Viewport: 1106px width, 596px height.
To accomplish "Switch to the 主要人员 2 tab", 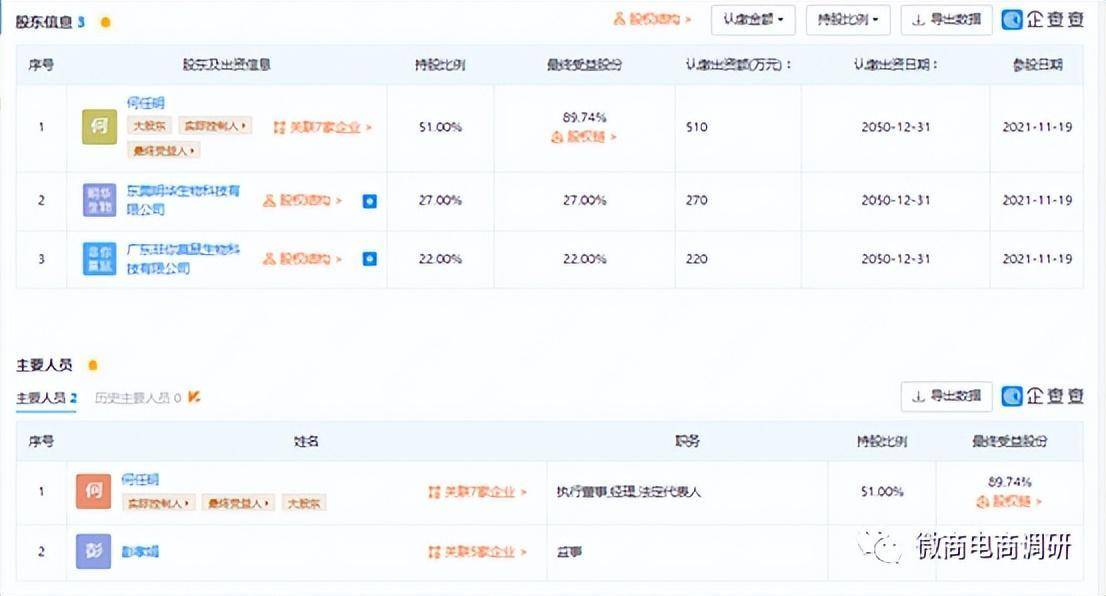I will (x=46, y=398).
